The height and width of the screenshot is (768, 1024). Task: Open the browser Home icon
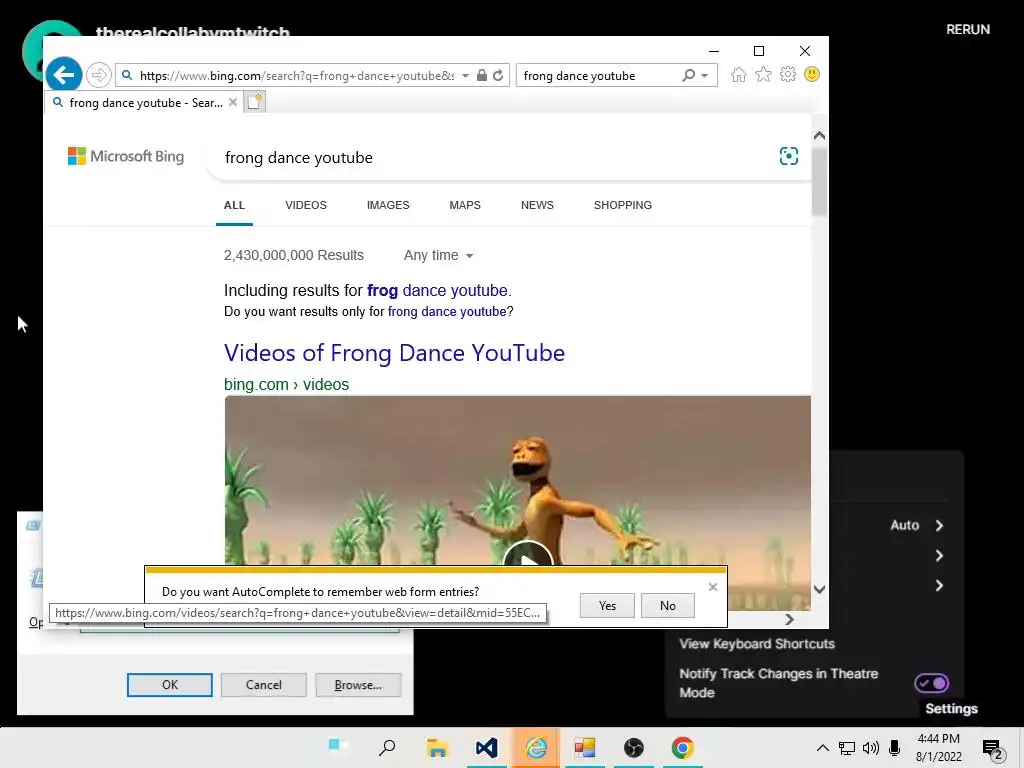pyautogui.click(x=739, y=74)
